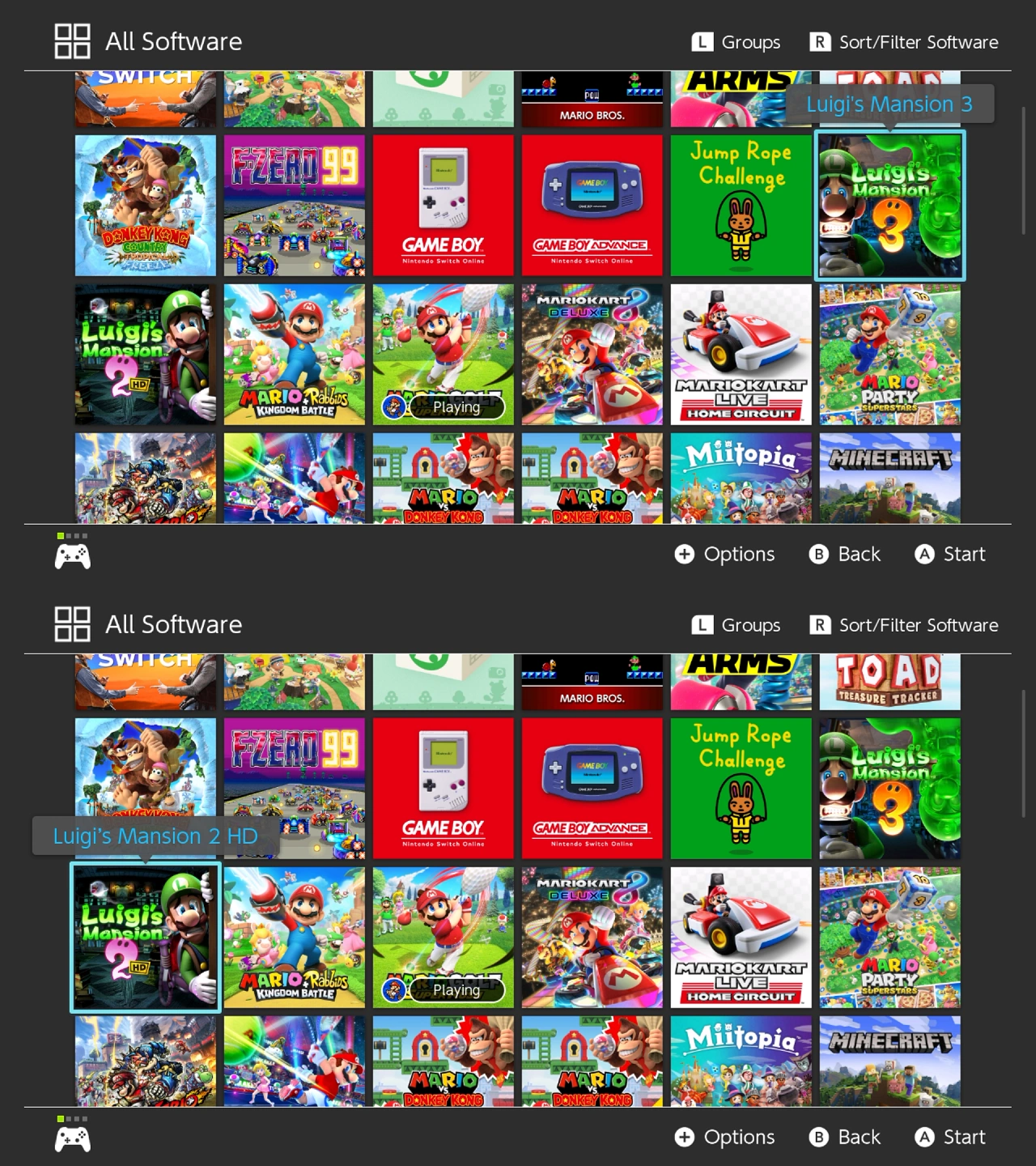Click the "Luigi's Mansion 3" tooltip label
Image resolution: width=1036 pixels, height=1166 pixels.
[x=890, y=104]
